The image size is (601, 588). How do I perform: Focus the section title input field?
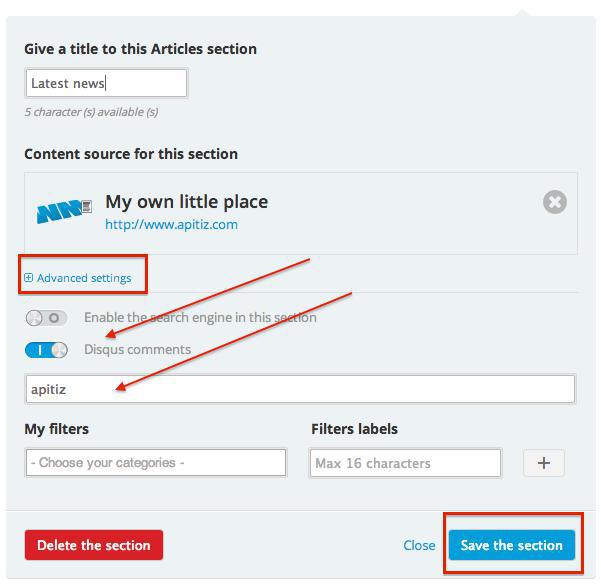(105, 84)
